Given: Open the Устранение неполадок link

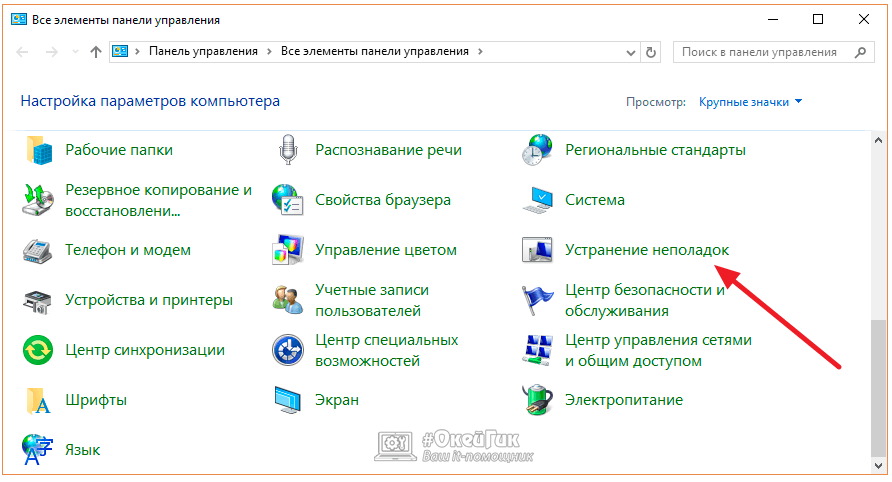Looking at the screenshot, I should pyautogui.click(x=647, y=250).
